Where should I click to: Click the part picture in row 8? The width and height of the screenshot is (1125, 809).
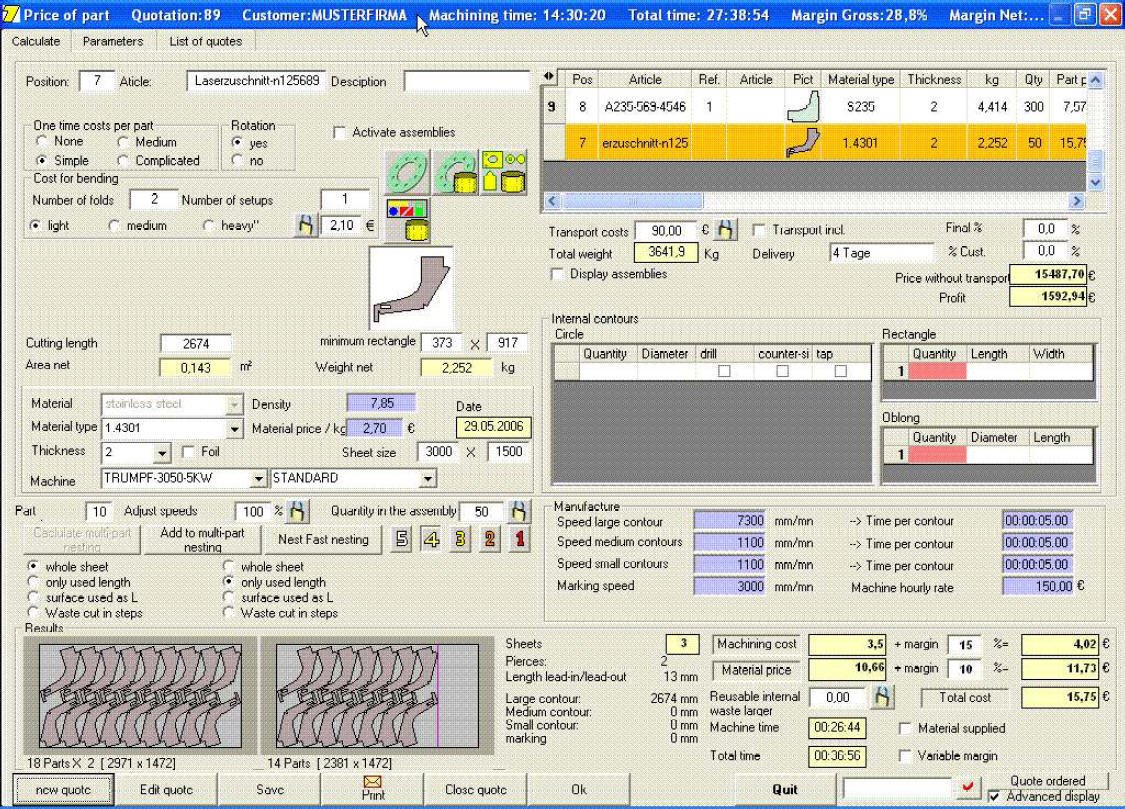(803, 106)
